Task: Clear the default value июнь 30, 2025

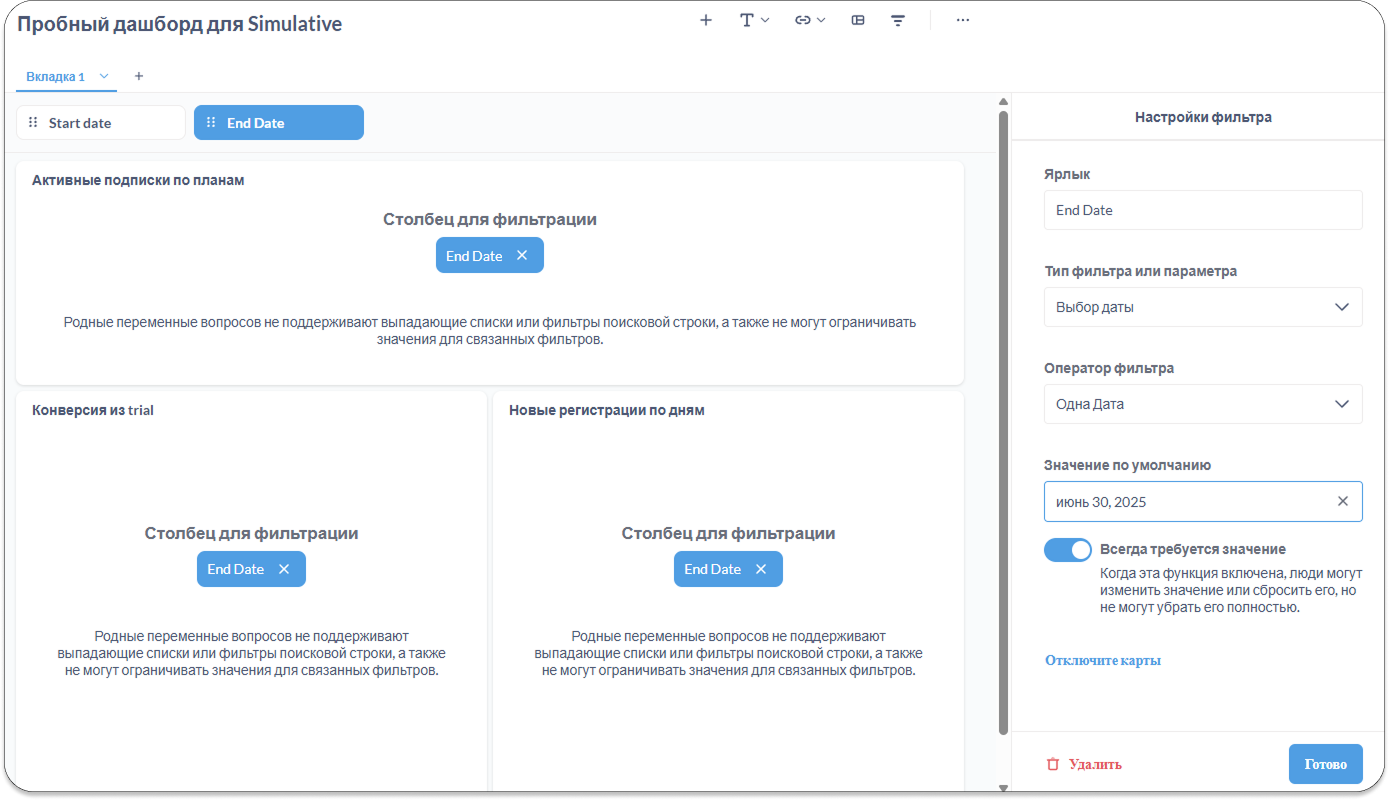Action: 1342,502
